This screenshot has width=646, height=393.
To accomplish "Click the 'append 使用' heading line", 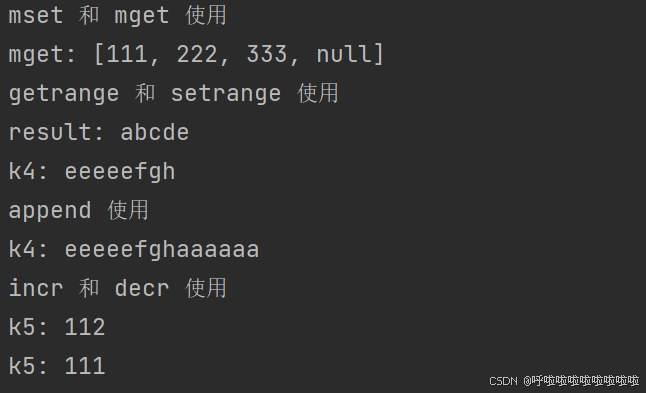I will [78, 210].
